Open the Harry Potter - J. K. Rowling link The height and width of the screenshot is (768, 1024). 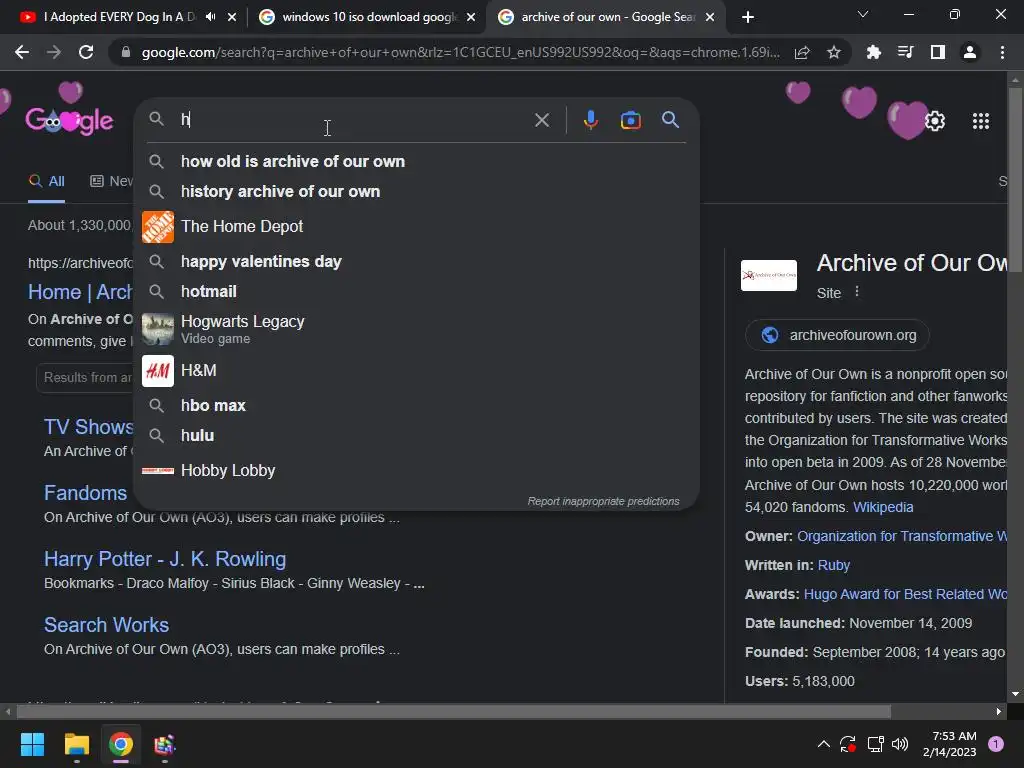[x=165, y=559]
